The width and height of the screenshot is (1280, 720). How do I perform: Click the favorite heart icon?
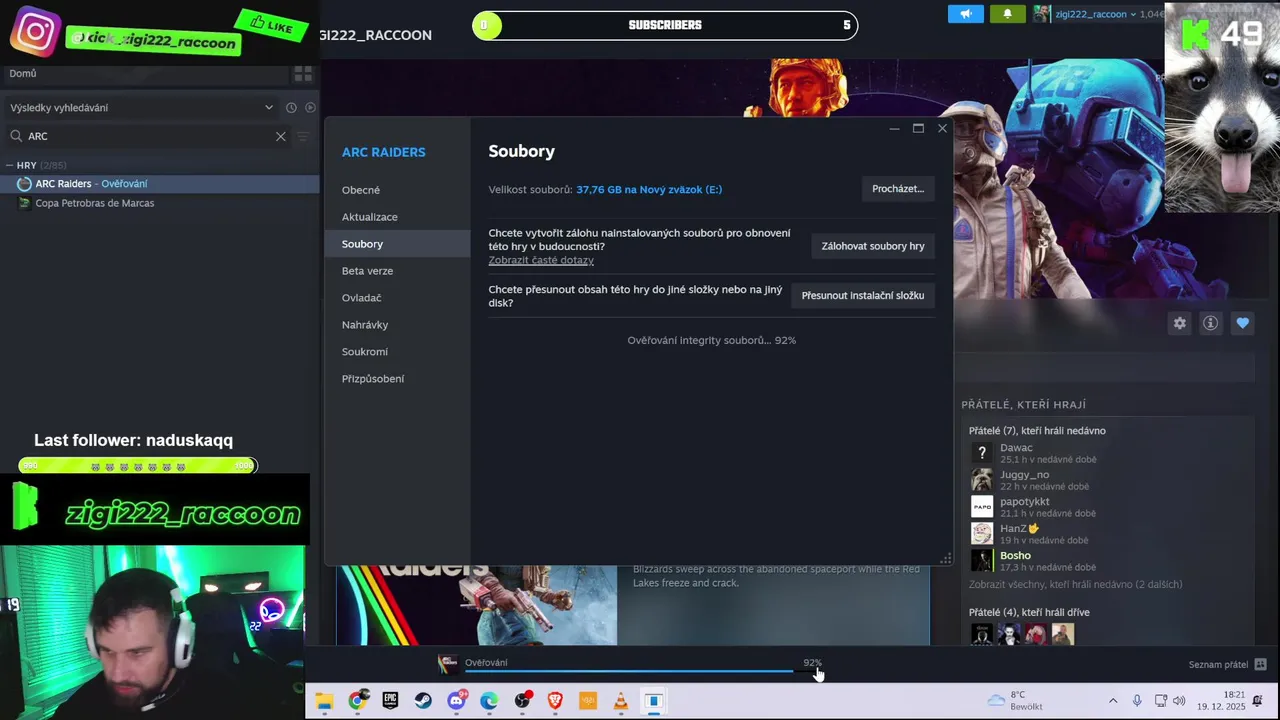pos(1242,323)
